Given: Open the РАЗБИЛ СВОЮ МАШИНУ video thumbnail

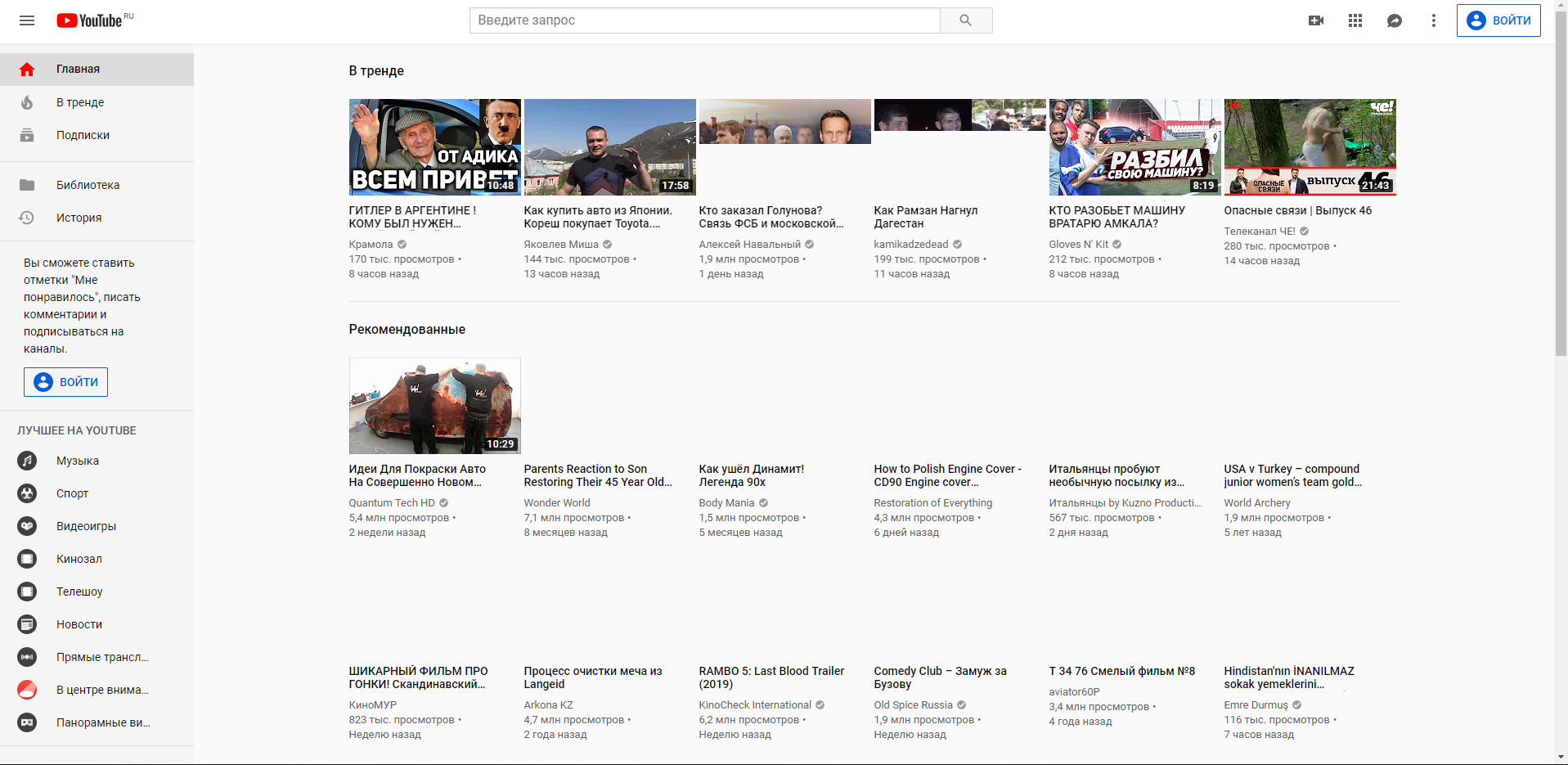Looking at the screenshot, I should (1135, 147).
